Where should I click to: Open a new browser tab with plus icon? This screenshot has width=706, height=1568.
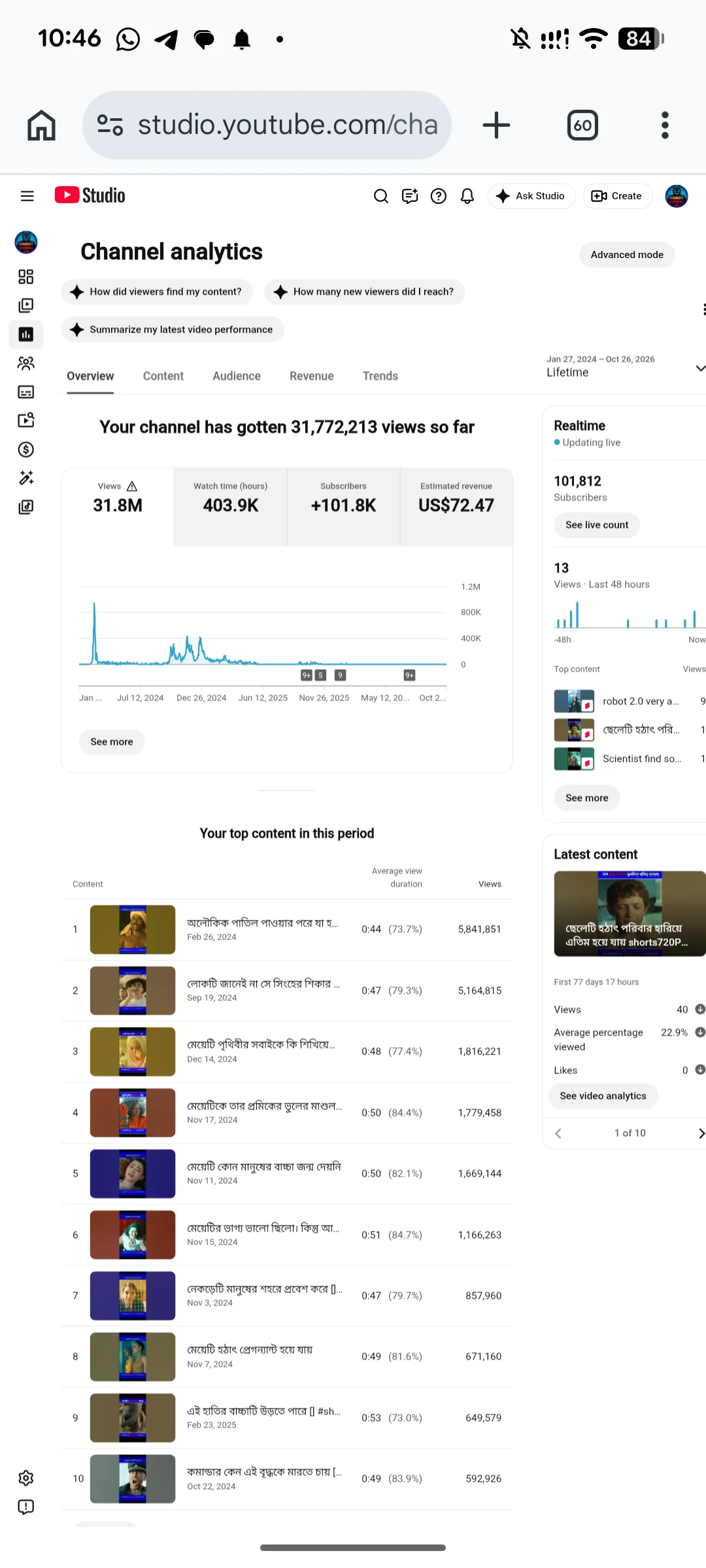pyautogui.click(x=496, y=125)
